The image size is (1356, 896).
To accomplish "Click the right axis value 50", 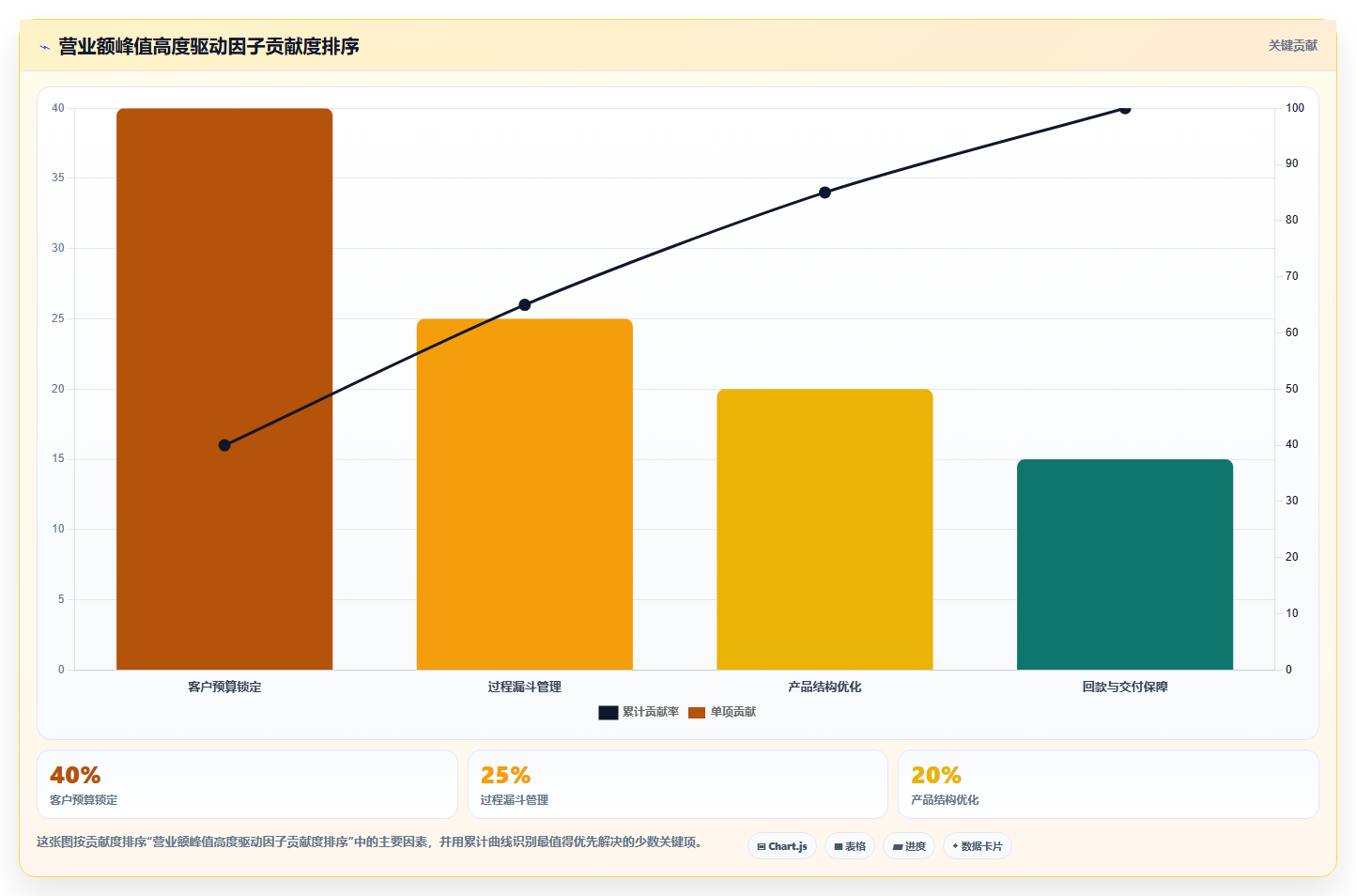I will pos(1292,389).
